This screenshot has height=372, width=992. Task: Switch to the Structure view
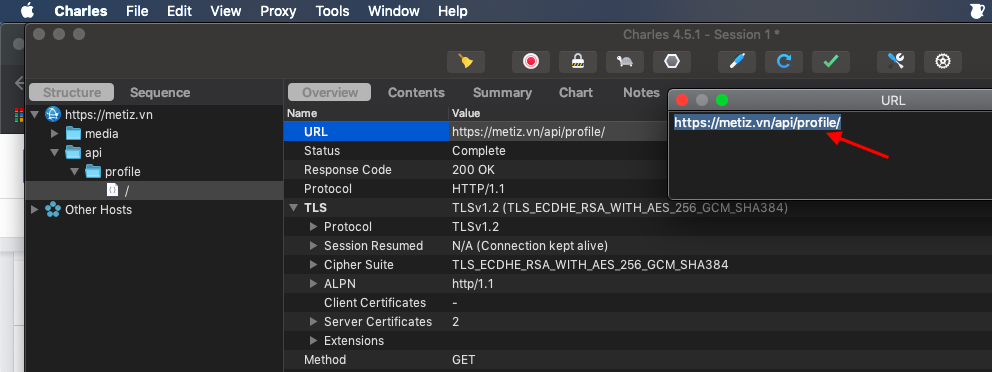[x=71, y=92]
